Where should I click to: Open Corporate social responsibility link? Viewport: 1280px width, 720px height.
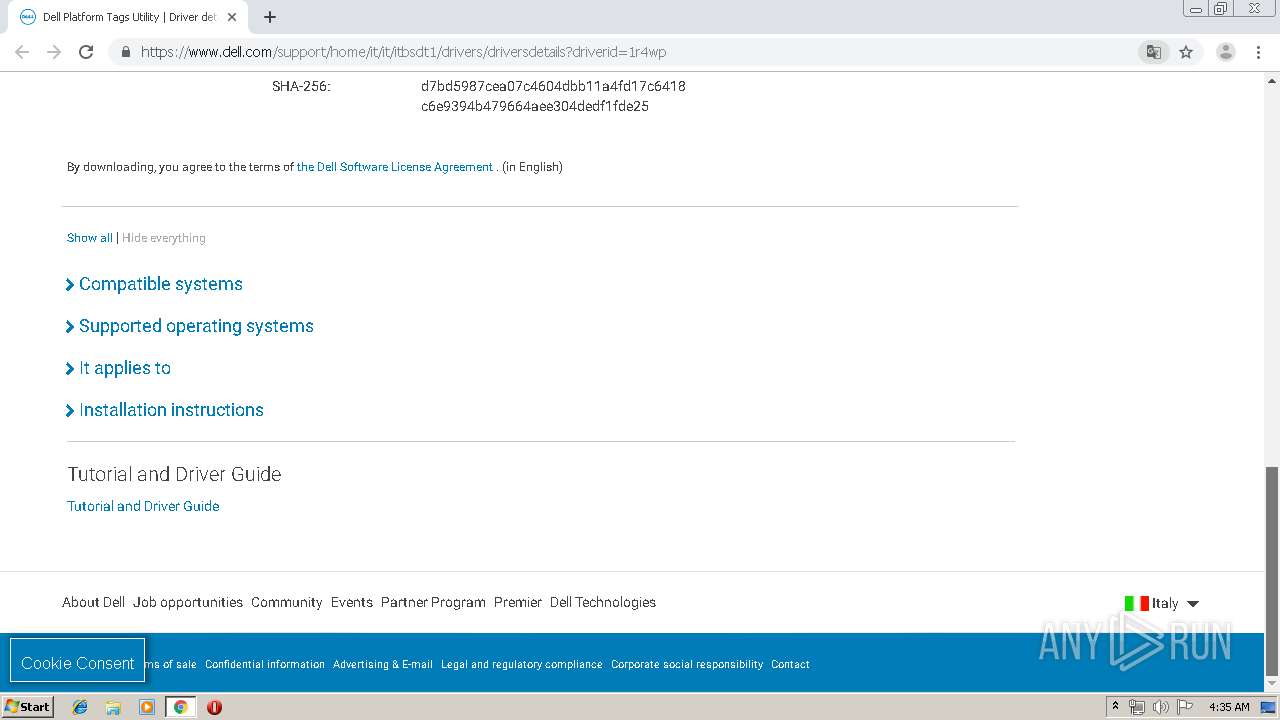coord(687,664)
